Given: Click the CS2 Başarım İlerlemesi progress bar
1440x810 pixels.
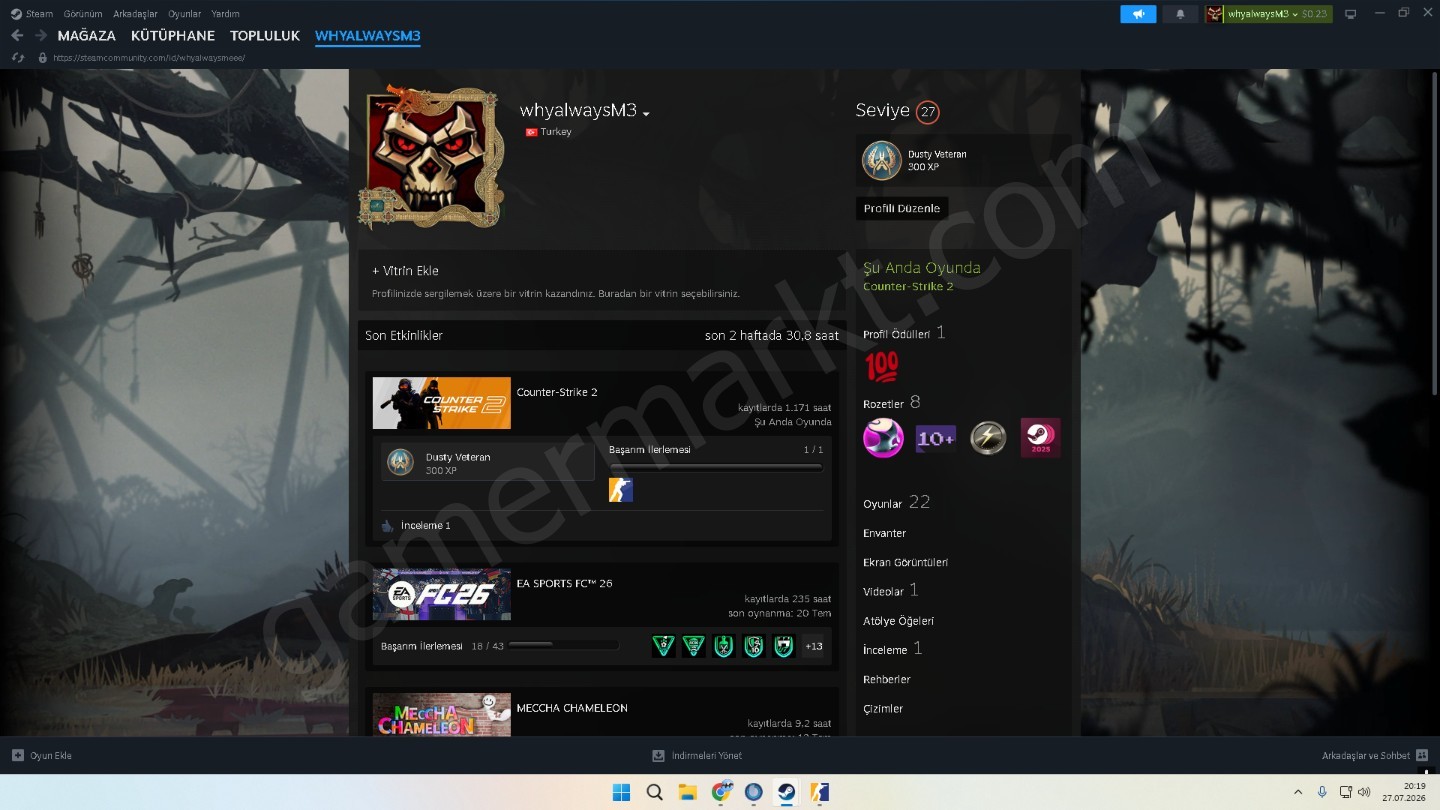Looking at the screenshot, I should (716, 466).
